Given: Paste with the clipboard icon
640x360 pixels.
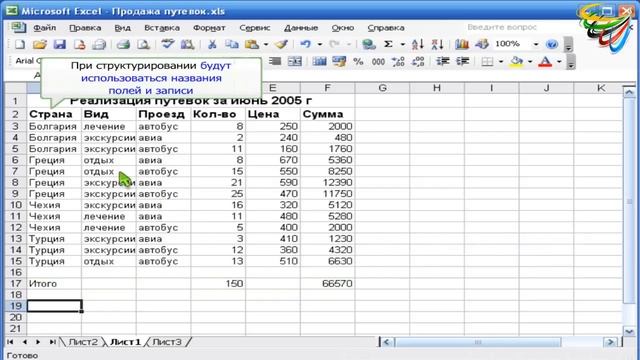Looking at the screenshot, I should (x=252, y=44).
